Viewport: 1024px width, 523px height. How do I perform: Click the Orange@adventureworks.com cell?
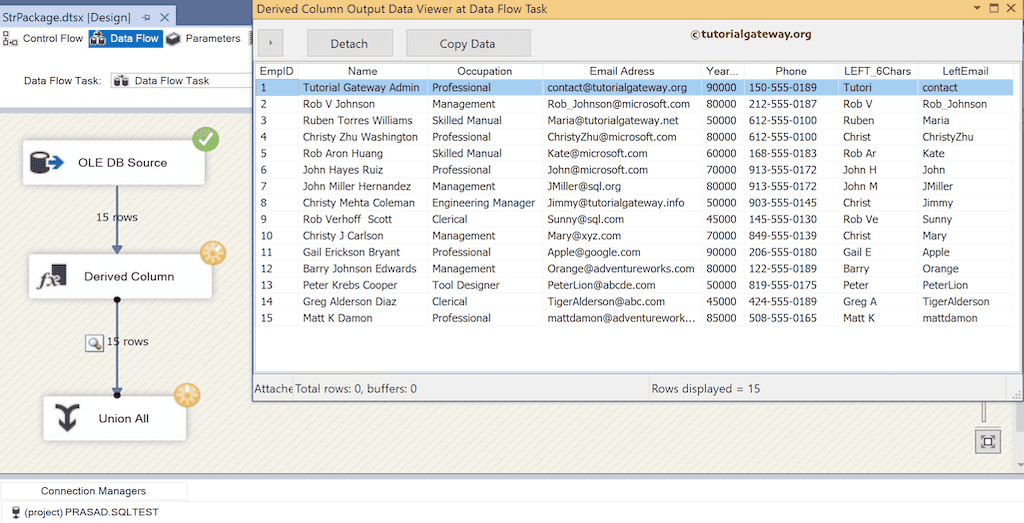tap(622, 268)
